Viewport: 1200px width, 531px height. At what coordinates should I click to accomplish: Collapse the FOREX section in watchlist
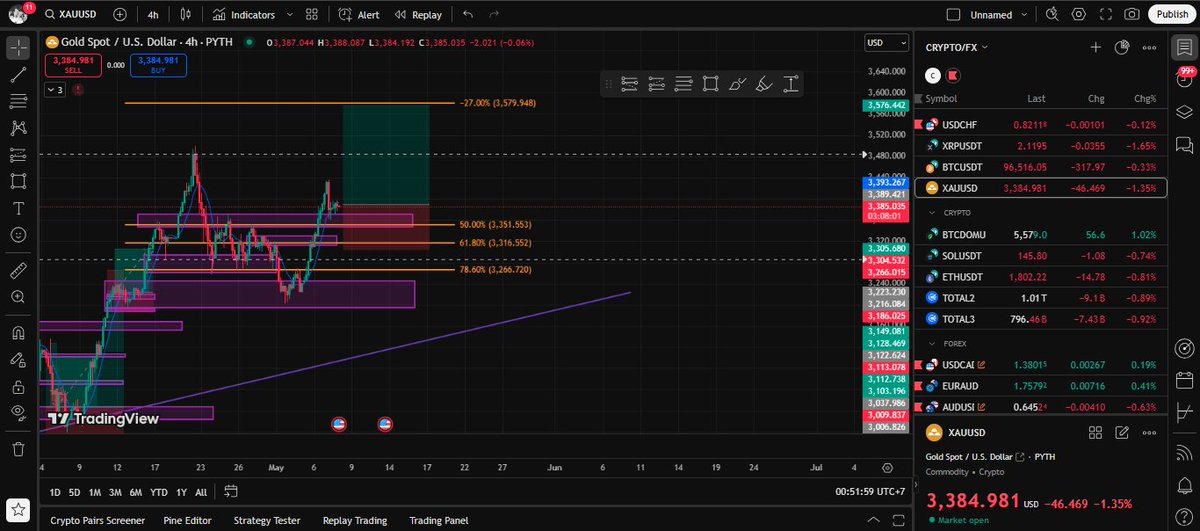tap(934, 343)
